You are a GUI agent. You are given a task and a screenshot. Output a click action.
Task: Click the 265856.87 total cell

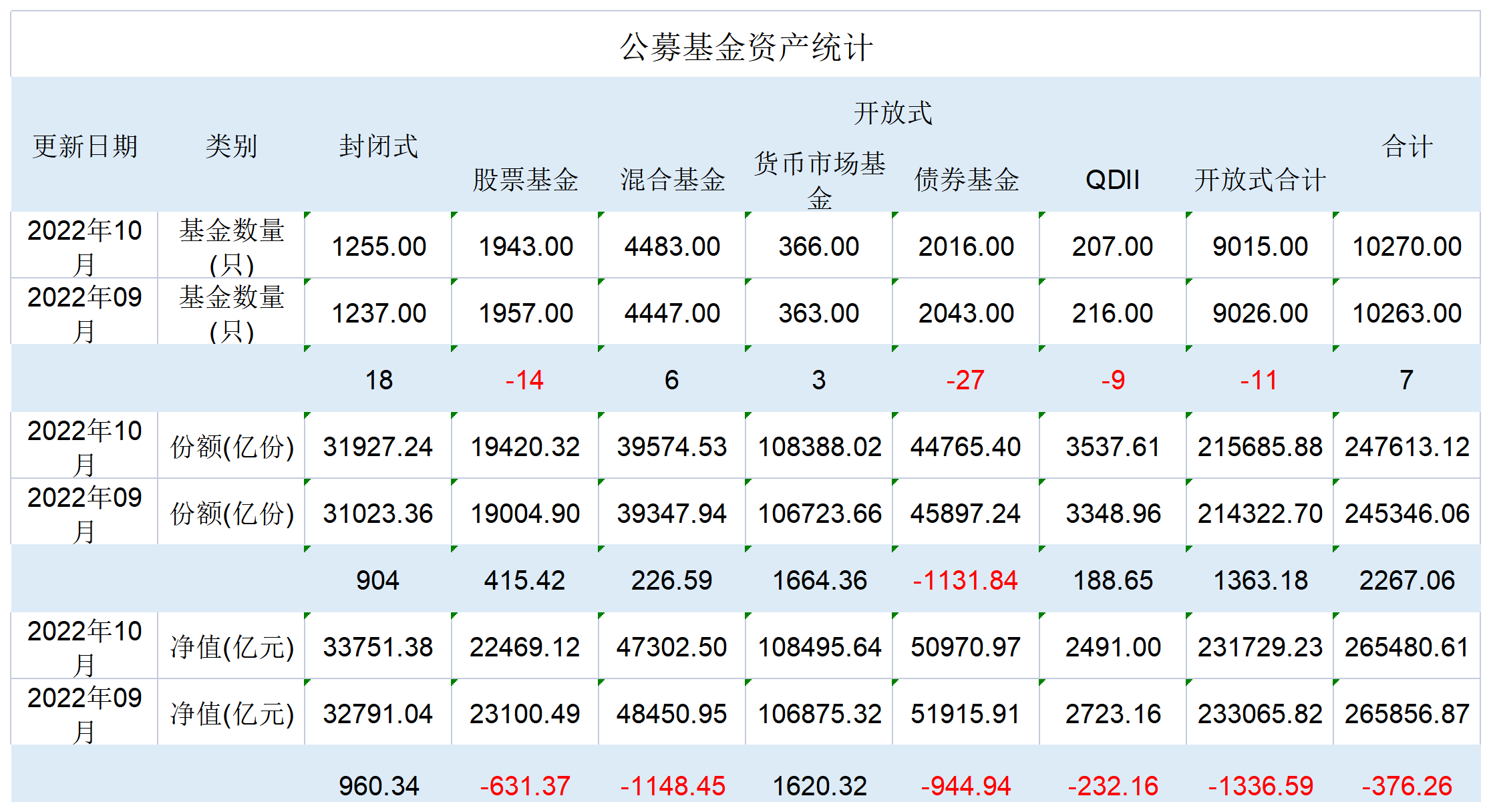[1407, 714]
